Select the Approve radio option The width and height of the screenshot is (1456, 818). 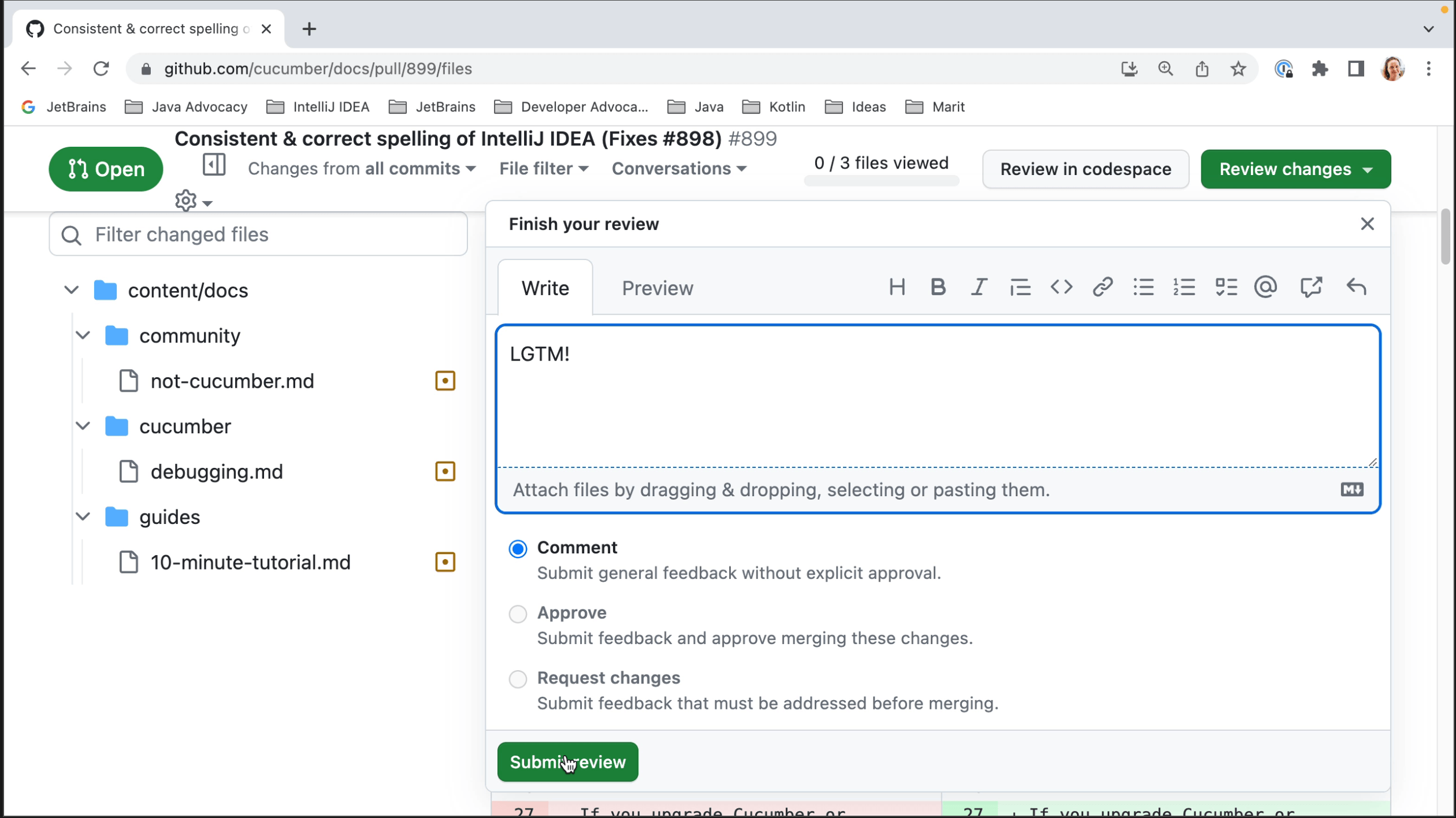click(x=518, y=613)
